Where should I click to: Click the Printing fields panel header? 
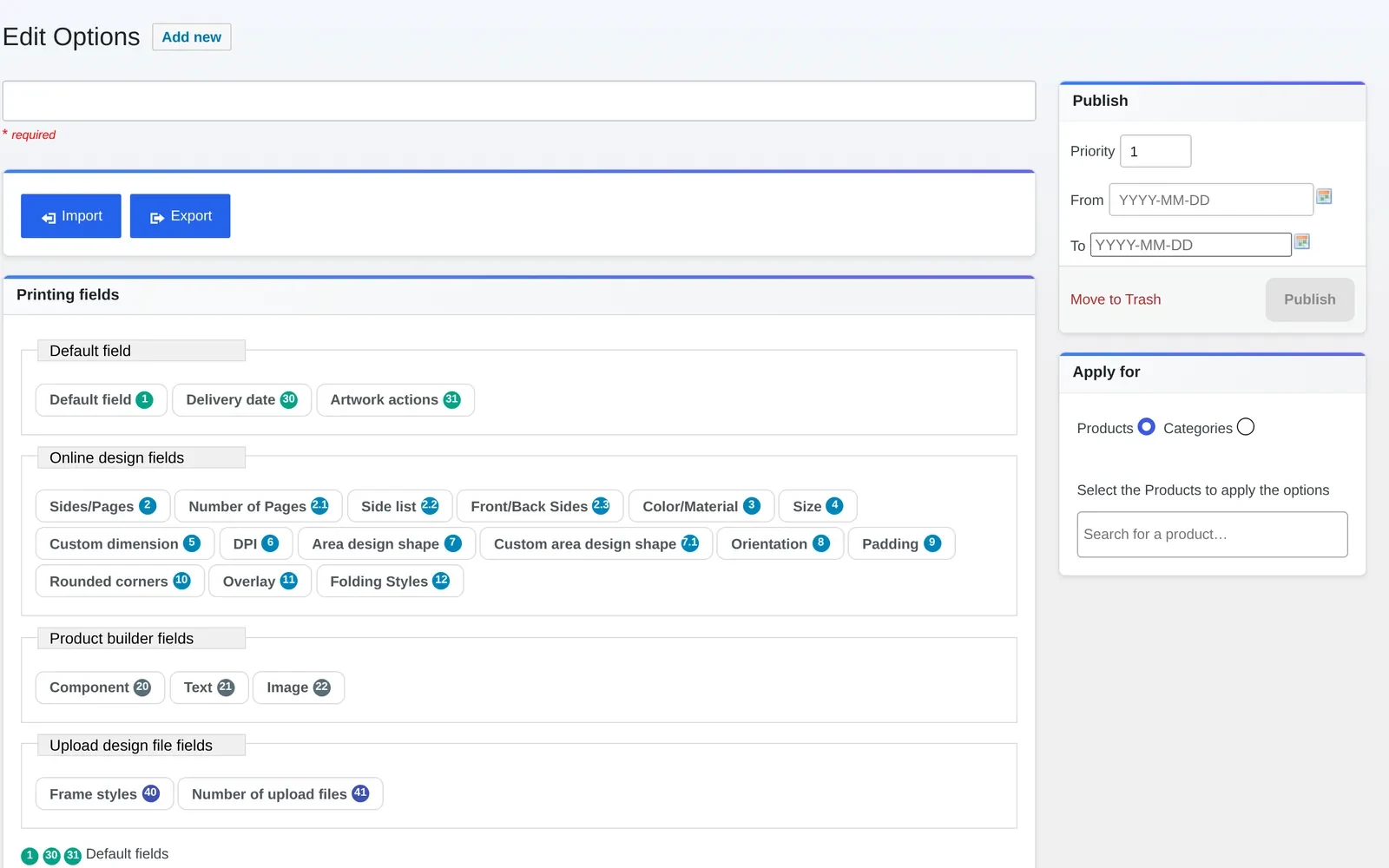[x=519, y=296]
